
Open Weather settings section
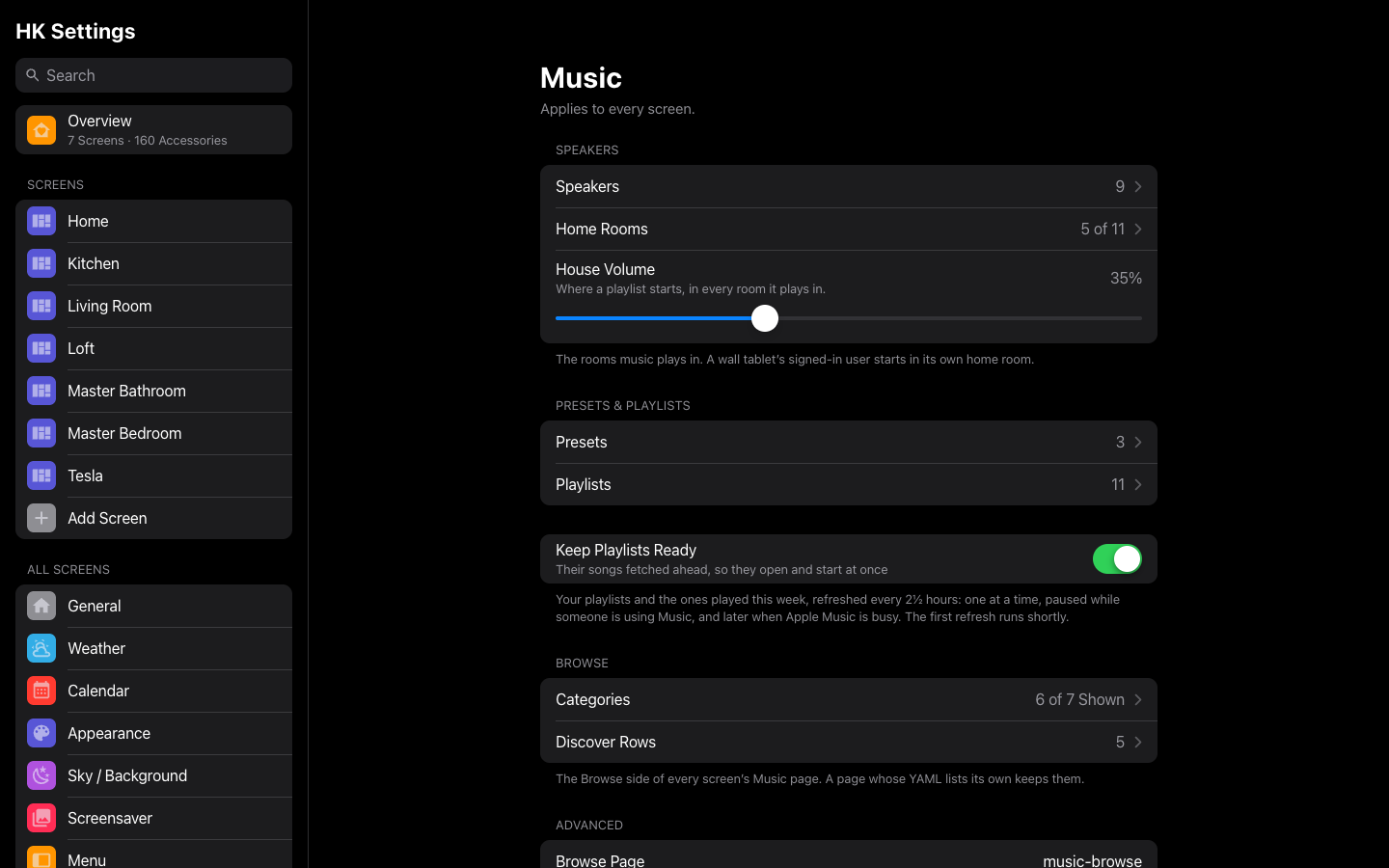(153, 648)
